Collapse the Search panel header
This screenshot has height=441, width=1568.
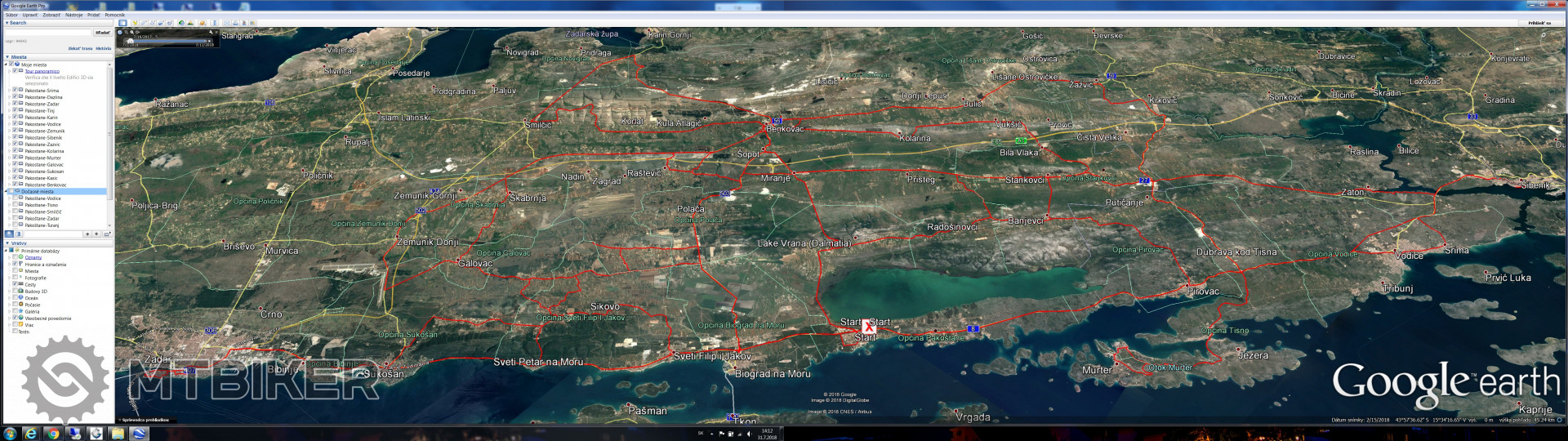pos(7,23)
